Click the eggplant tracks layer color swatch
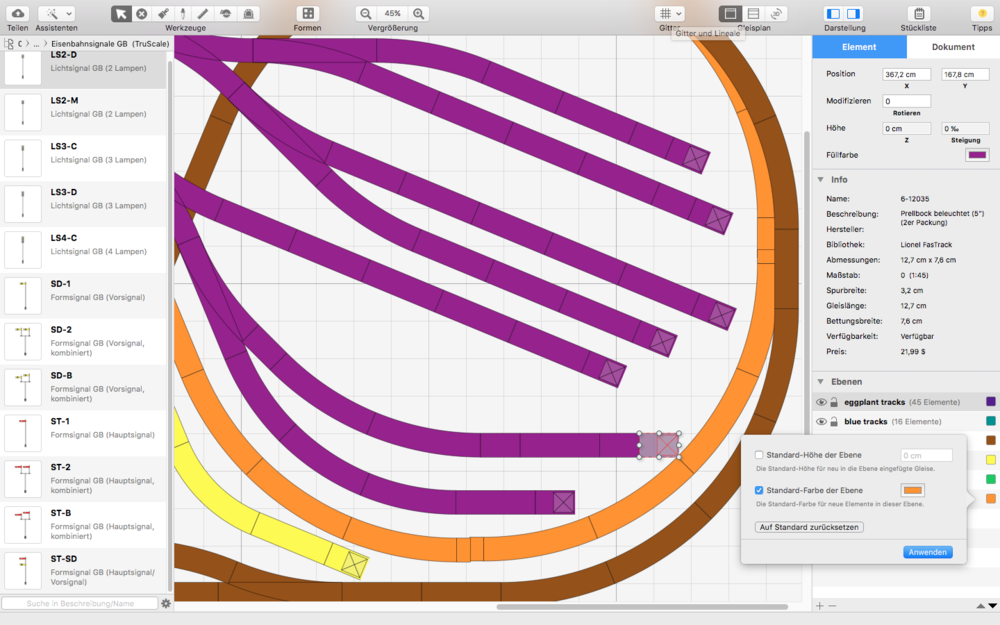Image resolution: width=1000 pixels, height=625 pixels. pyautogui.click(x=990, y=402)
